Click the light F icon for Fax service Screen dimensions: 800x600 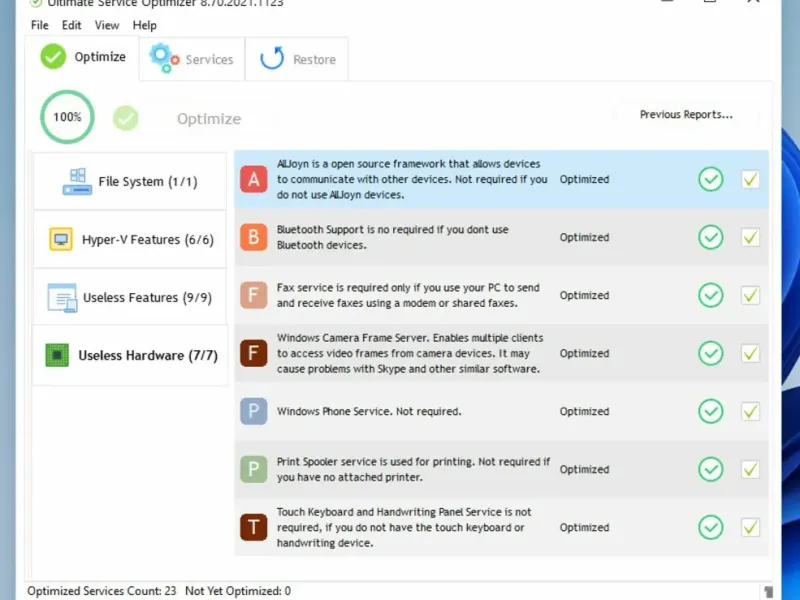point(254,295)
